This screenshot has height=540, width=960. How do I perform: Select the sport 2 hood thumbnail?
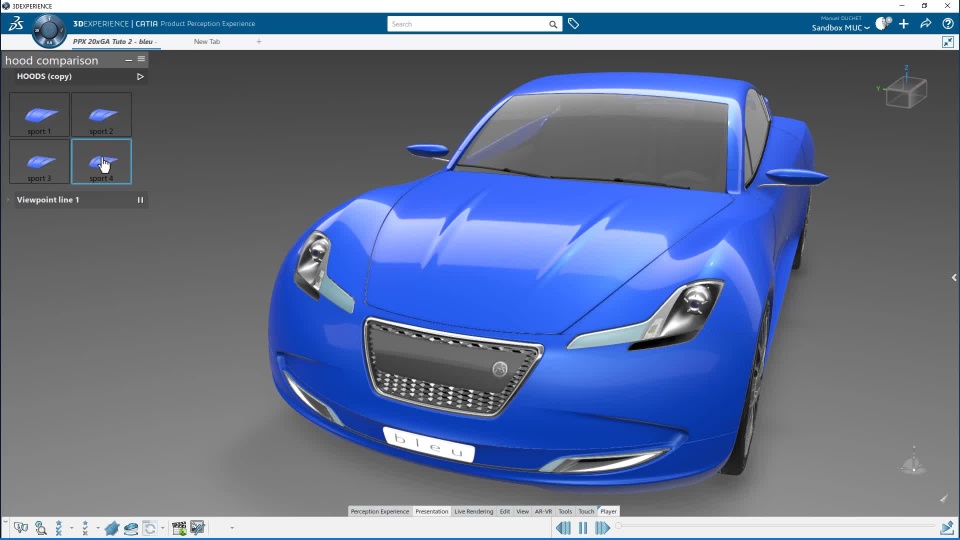[x=101, y=115]
